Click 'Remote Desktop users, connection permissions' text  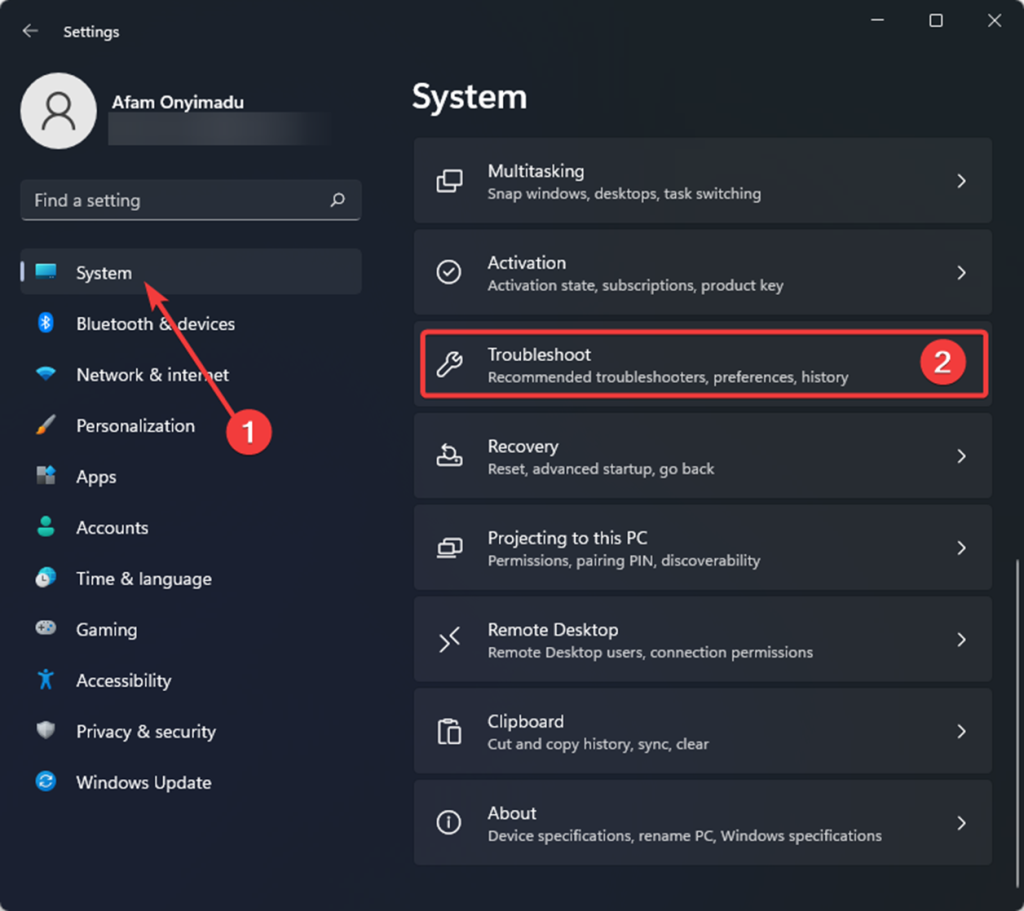click(x=650, y=652)
